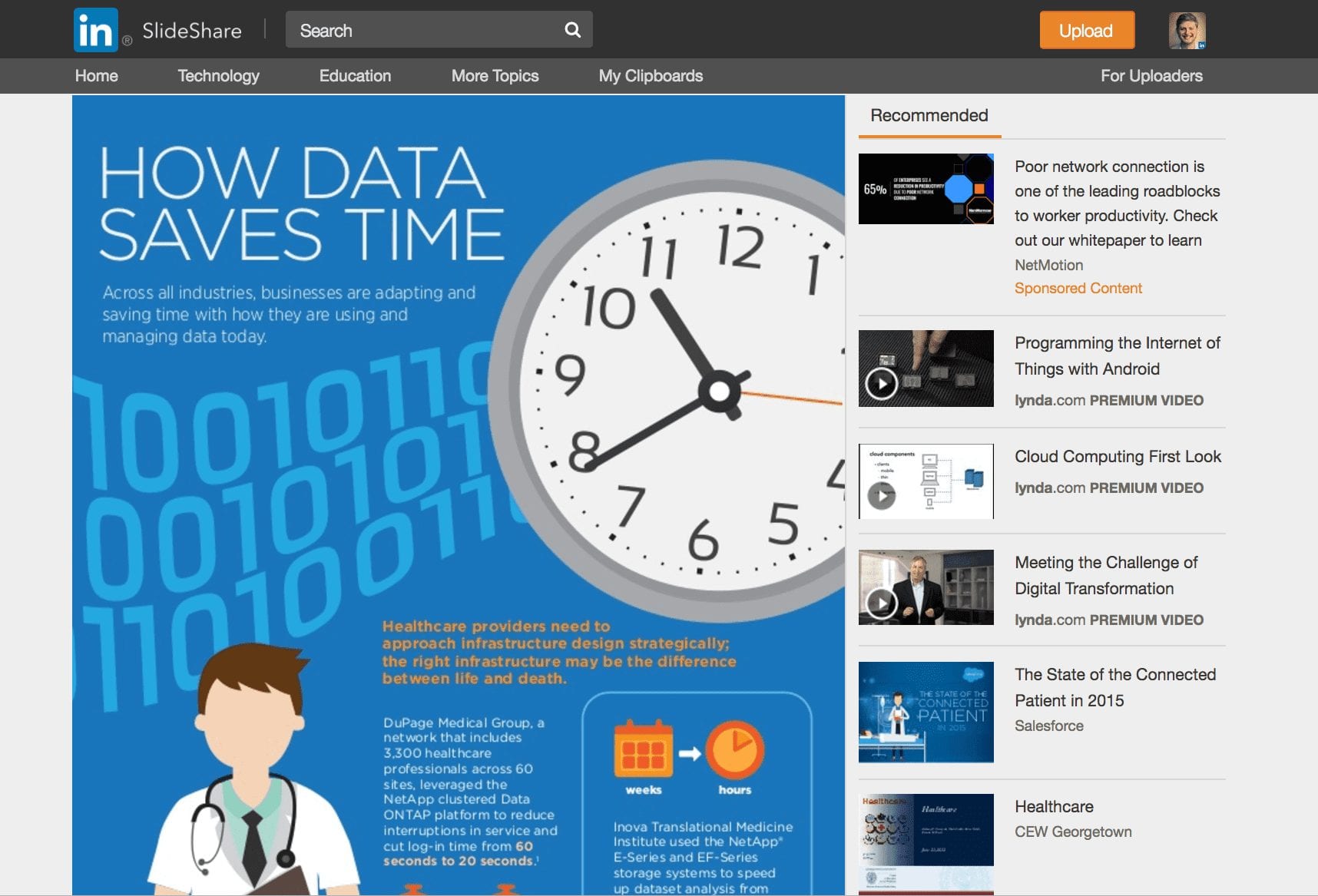Open the NetMotion sponsored thumbnail
1318x896 pixels.
coord(926,189)
